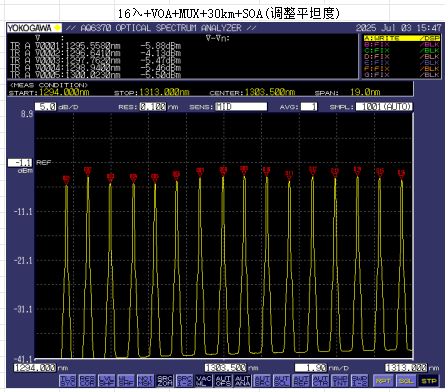Select trace C:FIX /BLK row
The height and width of the screenshot is (392, 445).
point(402,50)
